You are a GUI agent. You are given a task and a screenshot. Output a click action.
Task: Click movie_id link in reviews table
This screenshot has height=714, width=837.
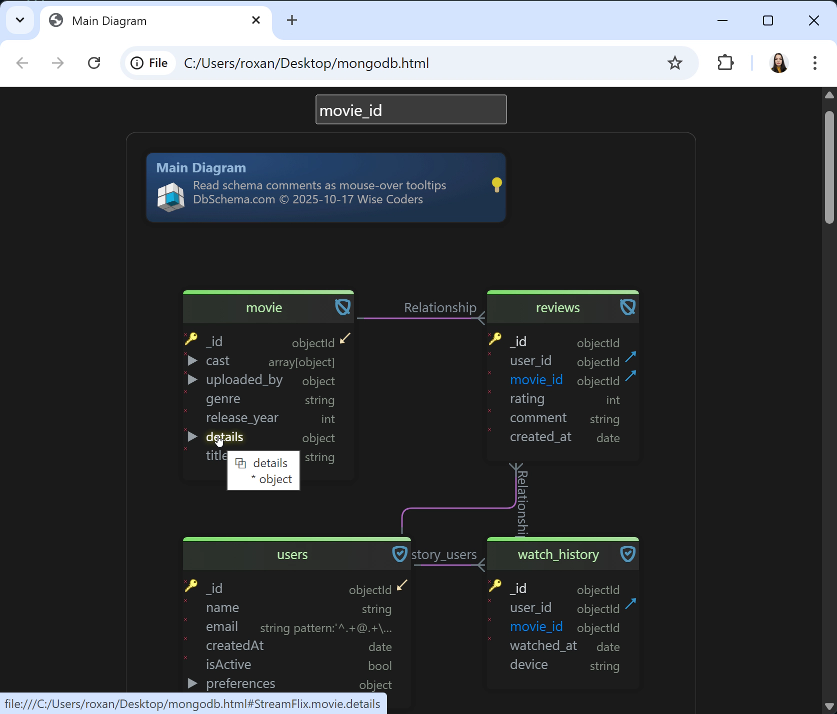pyautogui.click(x=536, y=379)
